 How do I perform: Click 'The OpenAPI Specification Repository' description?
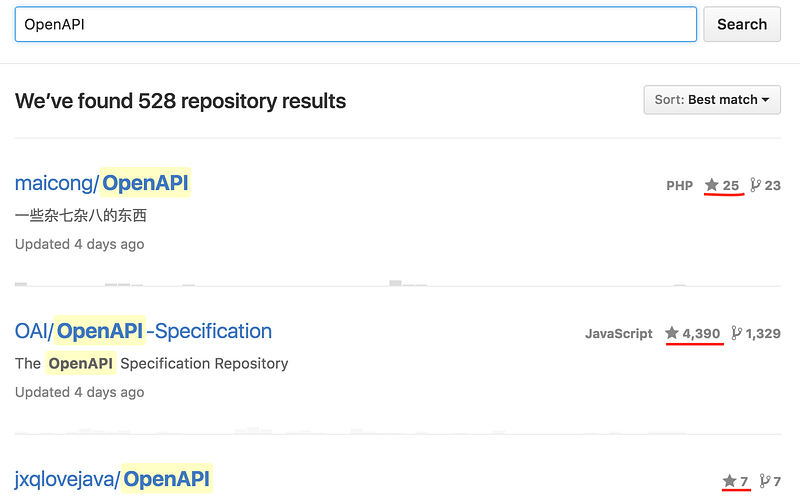152,363
